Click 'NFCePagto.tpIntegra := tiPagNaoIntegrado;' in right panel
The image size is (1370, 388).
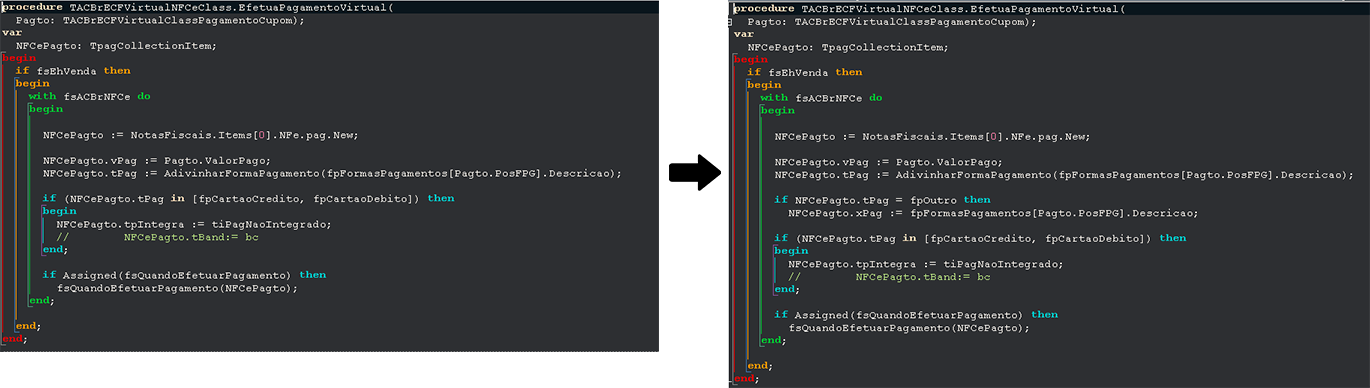click(926, 264)
